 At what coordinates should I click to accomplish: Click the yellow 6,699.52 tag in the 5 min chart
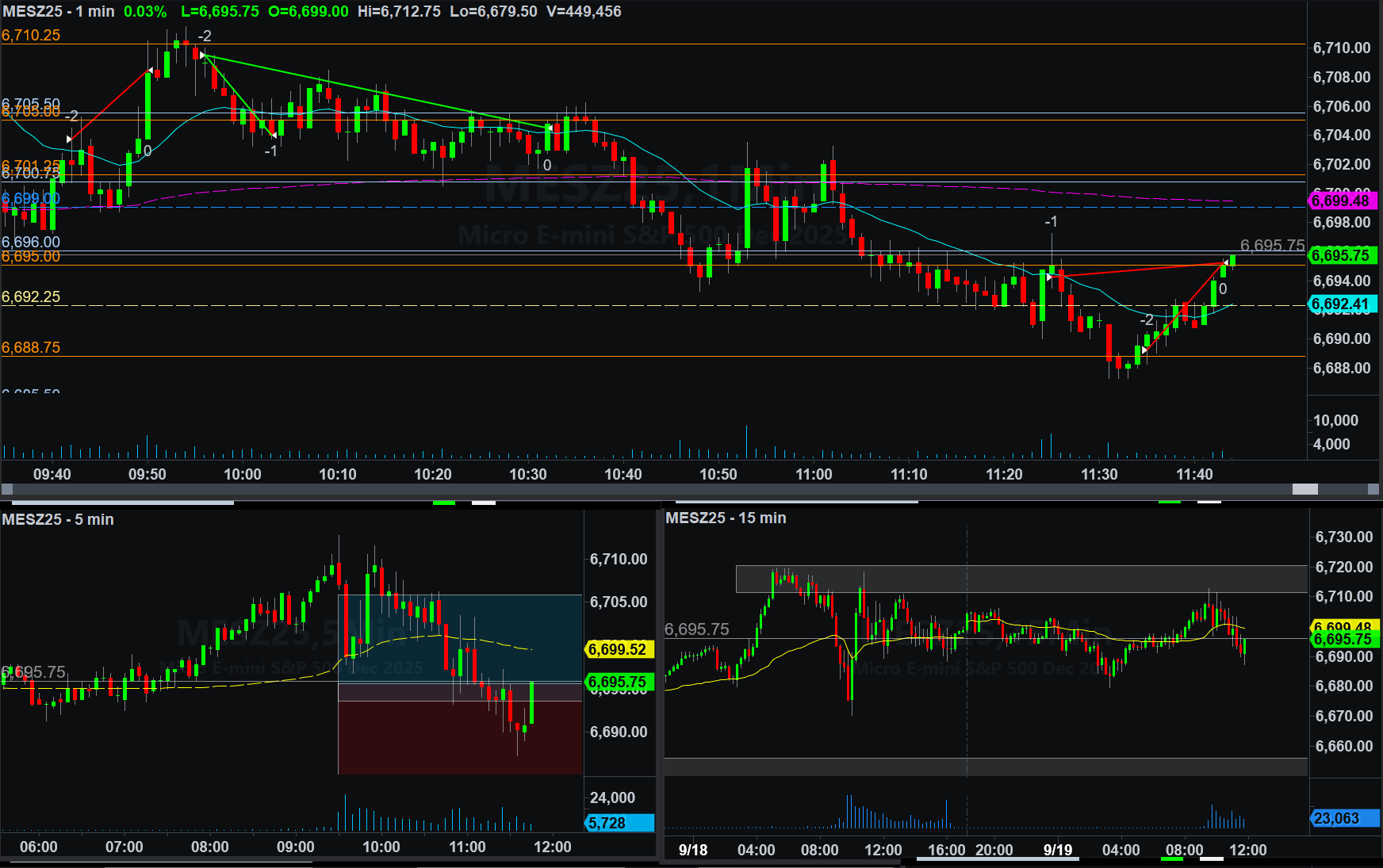(618, 649)
